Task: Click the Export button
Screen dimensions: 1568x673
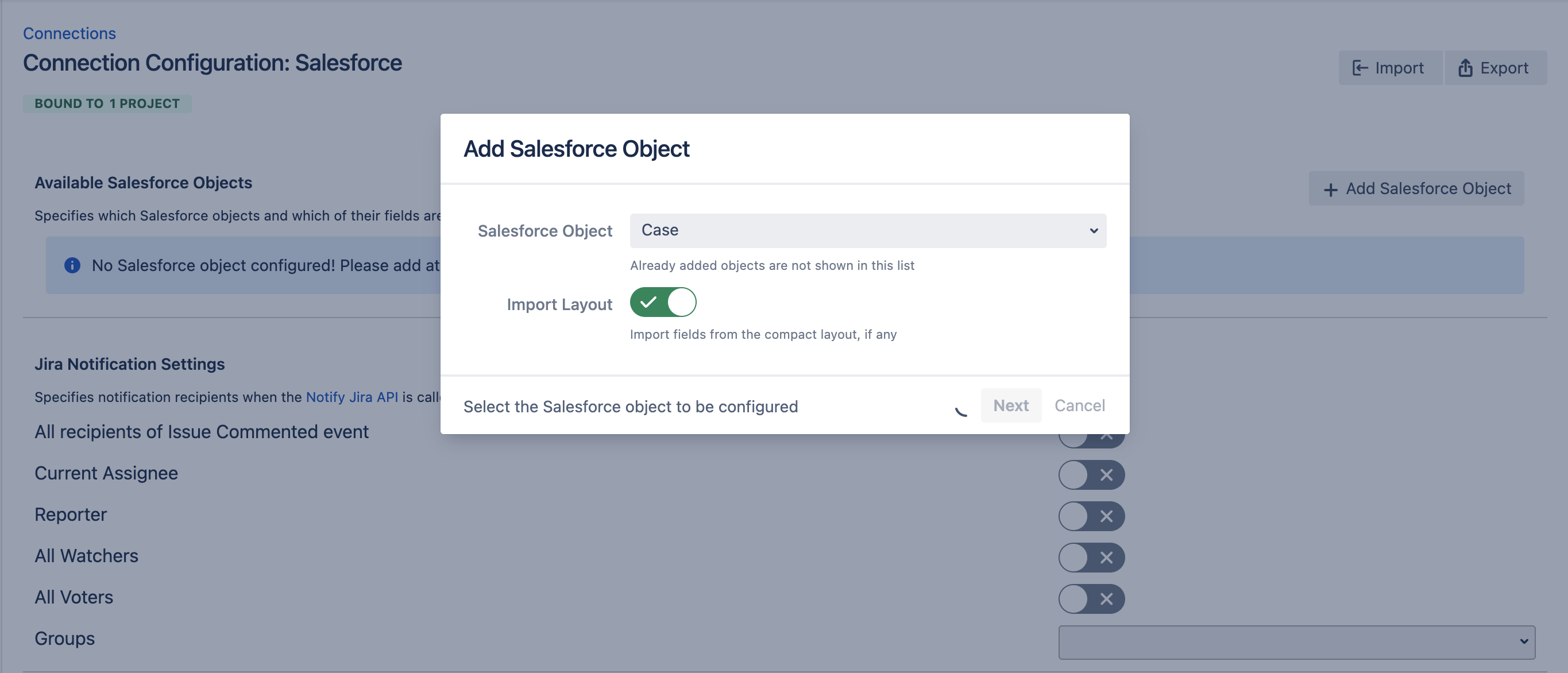Action: [x=1495, y=68]
